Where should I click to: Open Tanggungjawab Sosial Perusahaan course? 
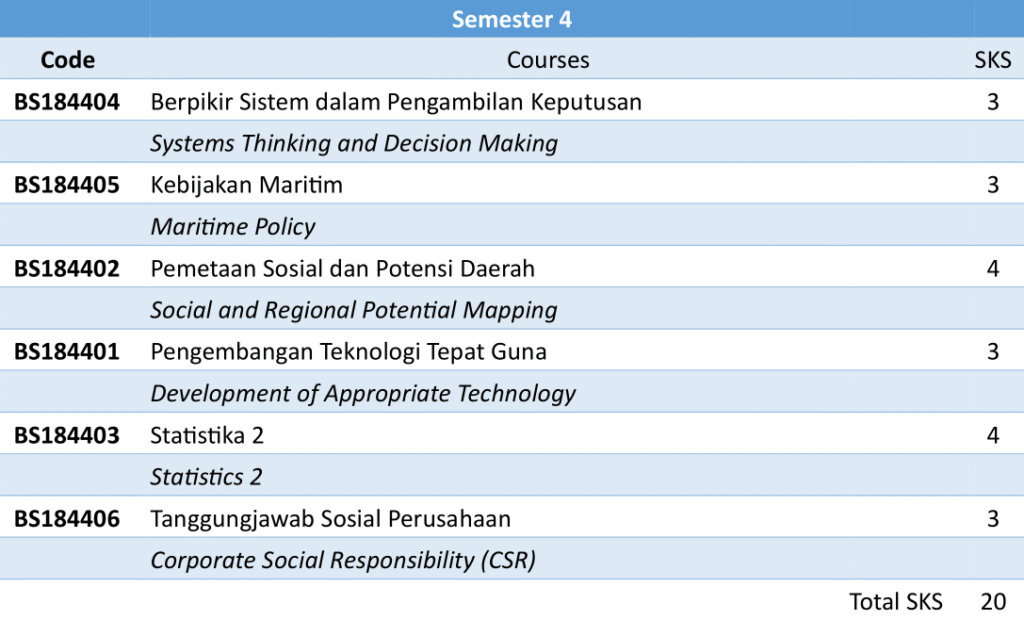330,519
